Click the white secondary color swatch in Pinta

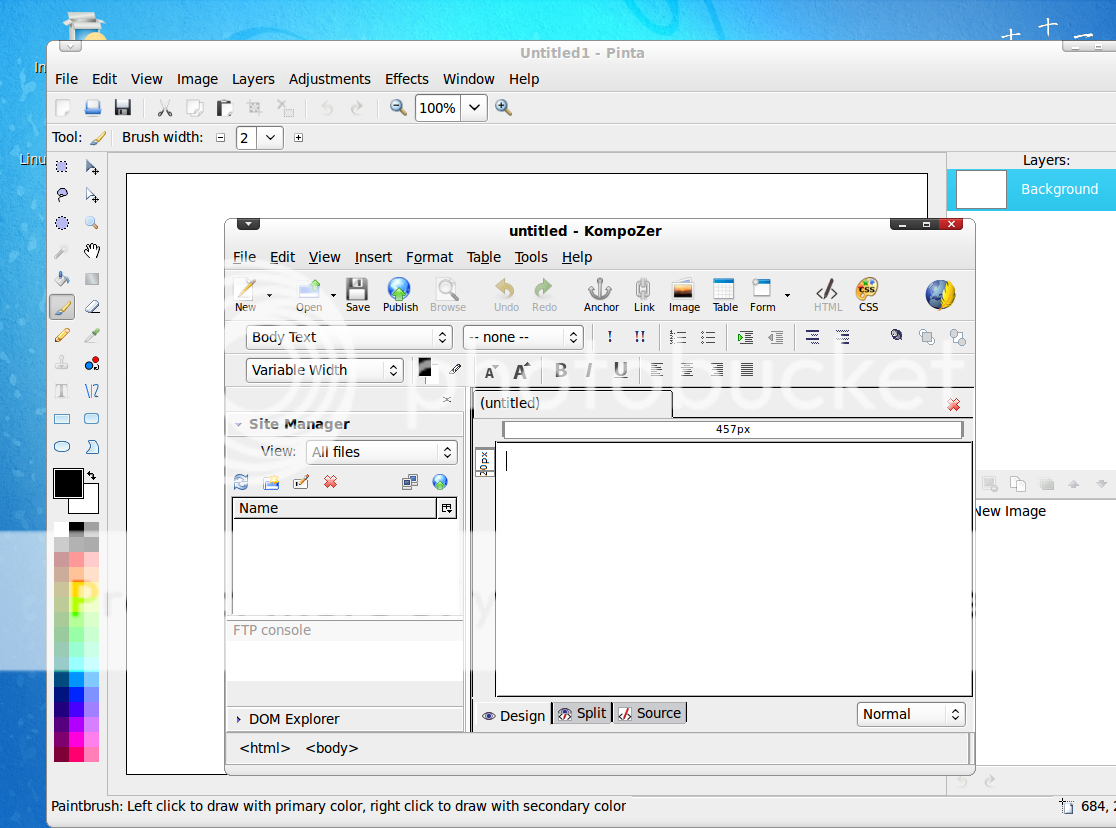90,504
